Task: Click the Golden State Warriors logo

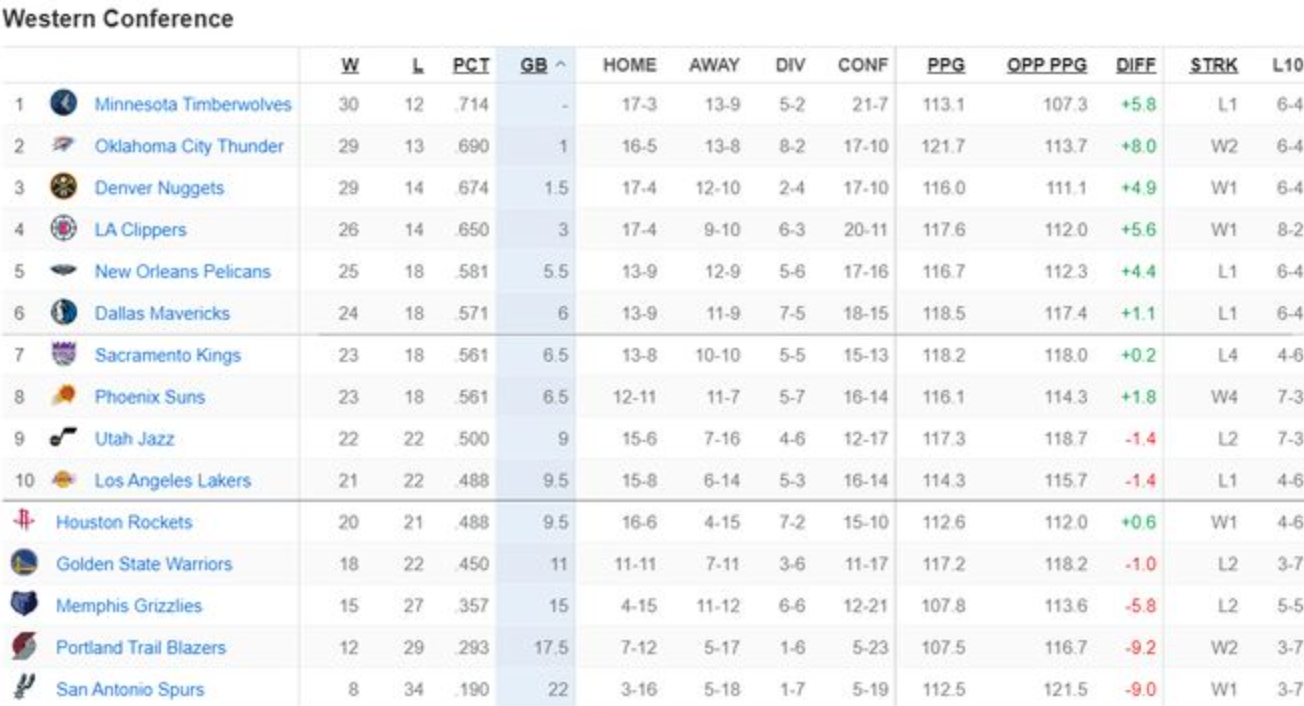Action: pyautogui.click(x=24, y=563)
